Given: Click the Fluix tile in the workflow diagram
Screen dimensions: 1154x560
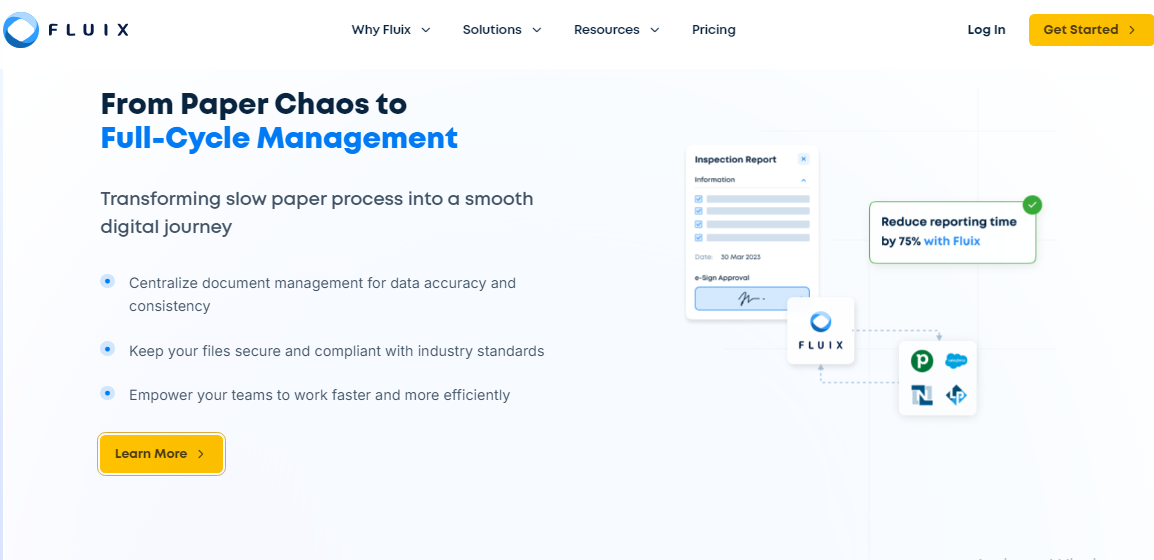Looking at the screenshot, I should tap(820, 331).
